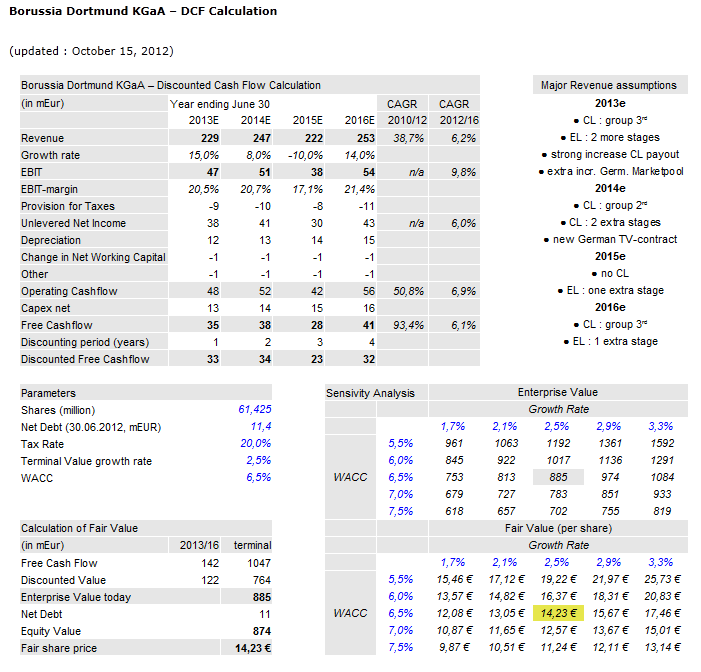Click the page title 'DCF Calculation' heading

[143, 11]
